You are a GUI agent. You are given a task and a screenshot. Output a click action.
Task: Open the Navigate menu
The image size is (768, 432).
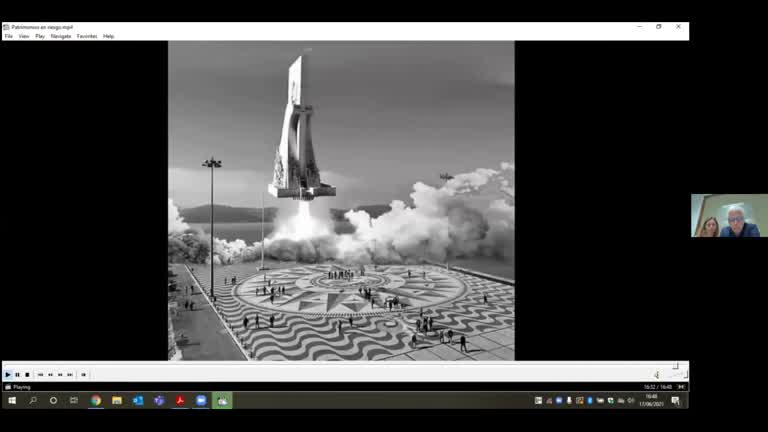[x=61, y=36]
